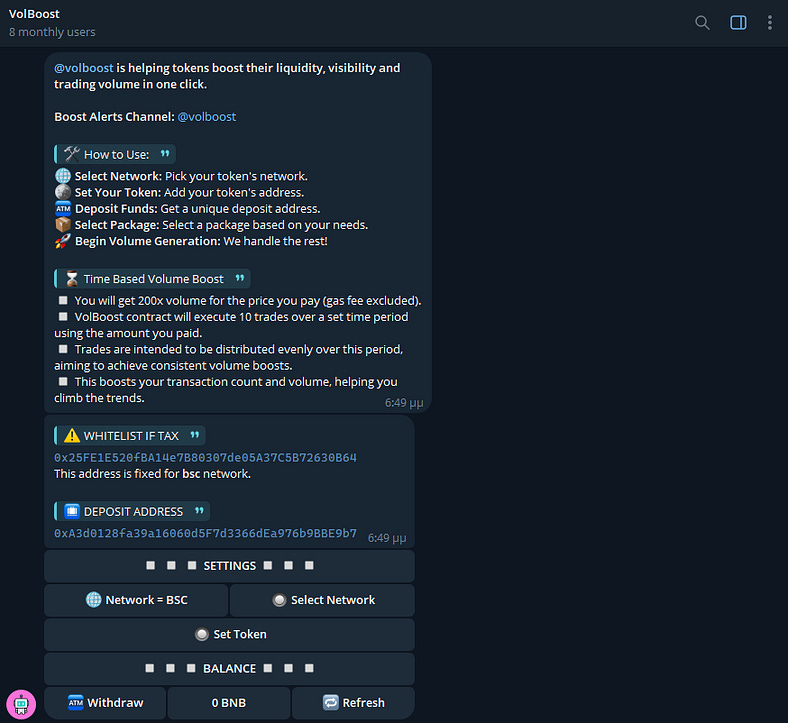The image size is (788, 723).
Task: Open the three-dot more options menu
Action: (x=769, y=23)
